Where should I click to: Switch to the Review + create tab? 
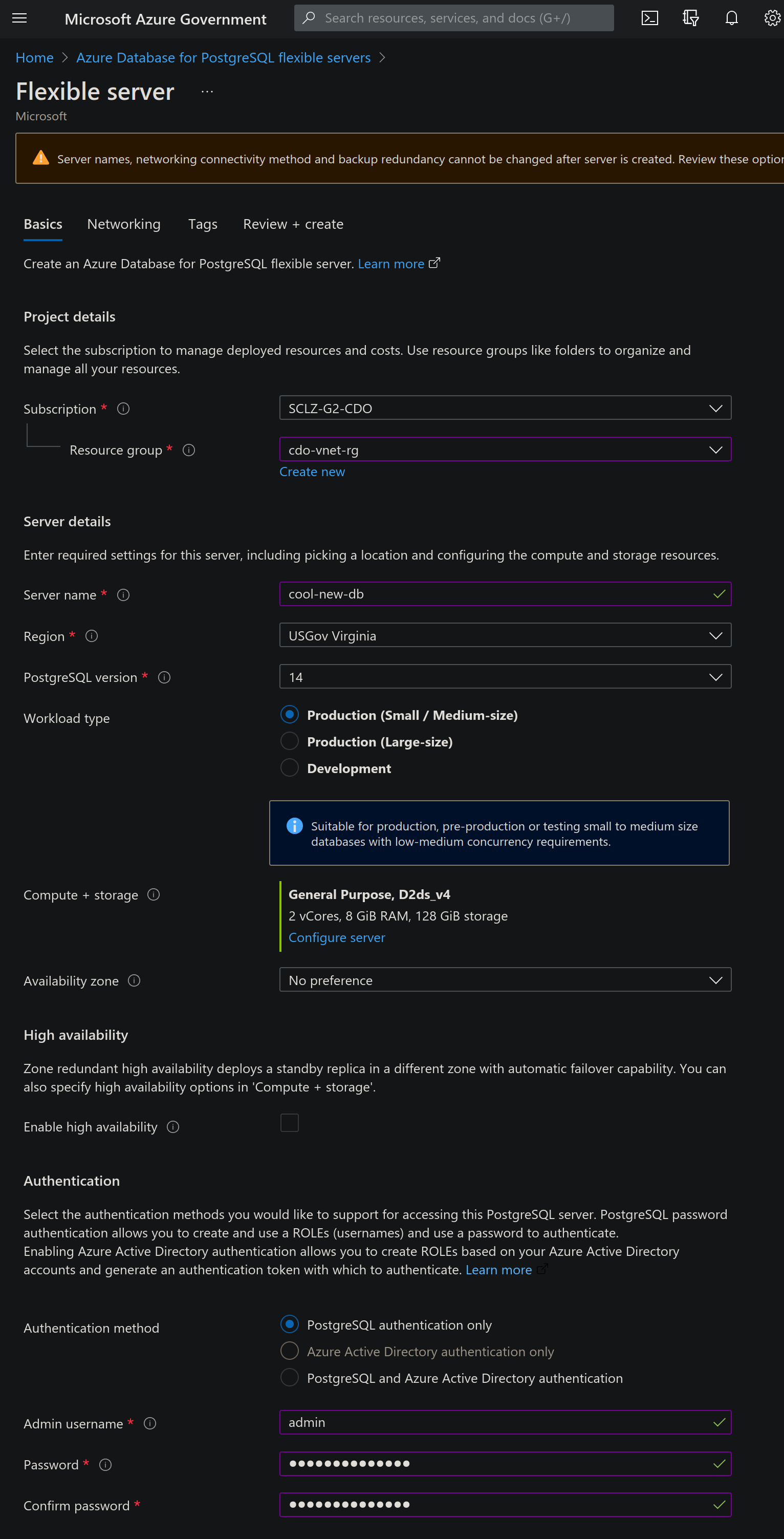(x=293, y=225)
